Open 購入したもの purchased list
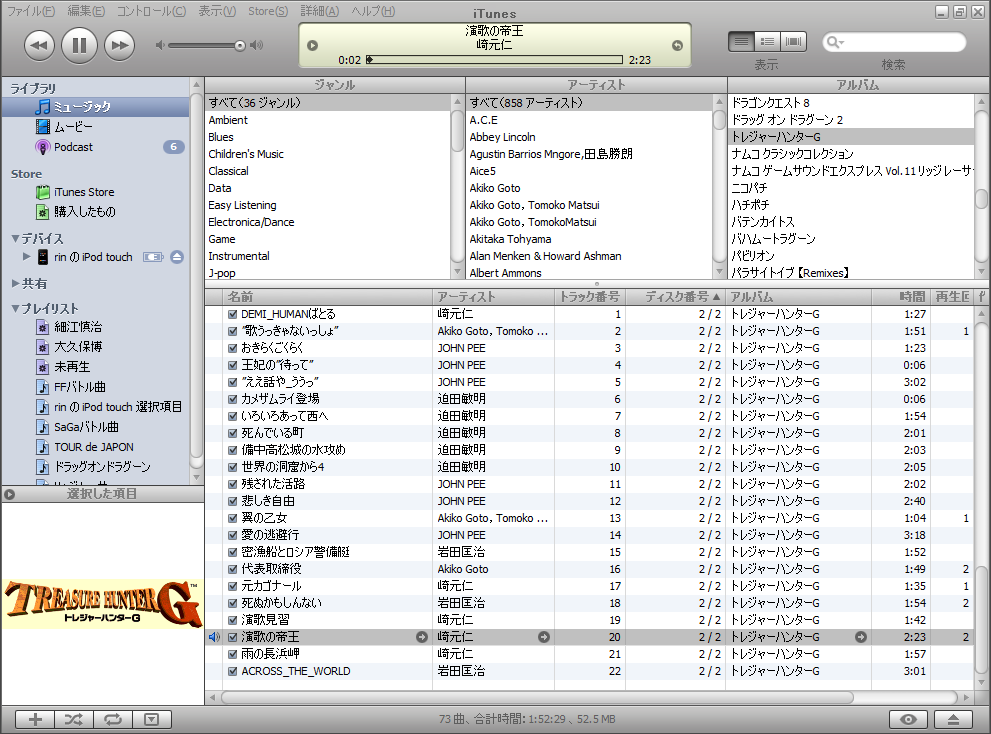Screen dimensions: 991x734 coord(95,212)
